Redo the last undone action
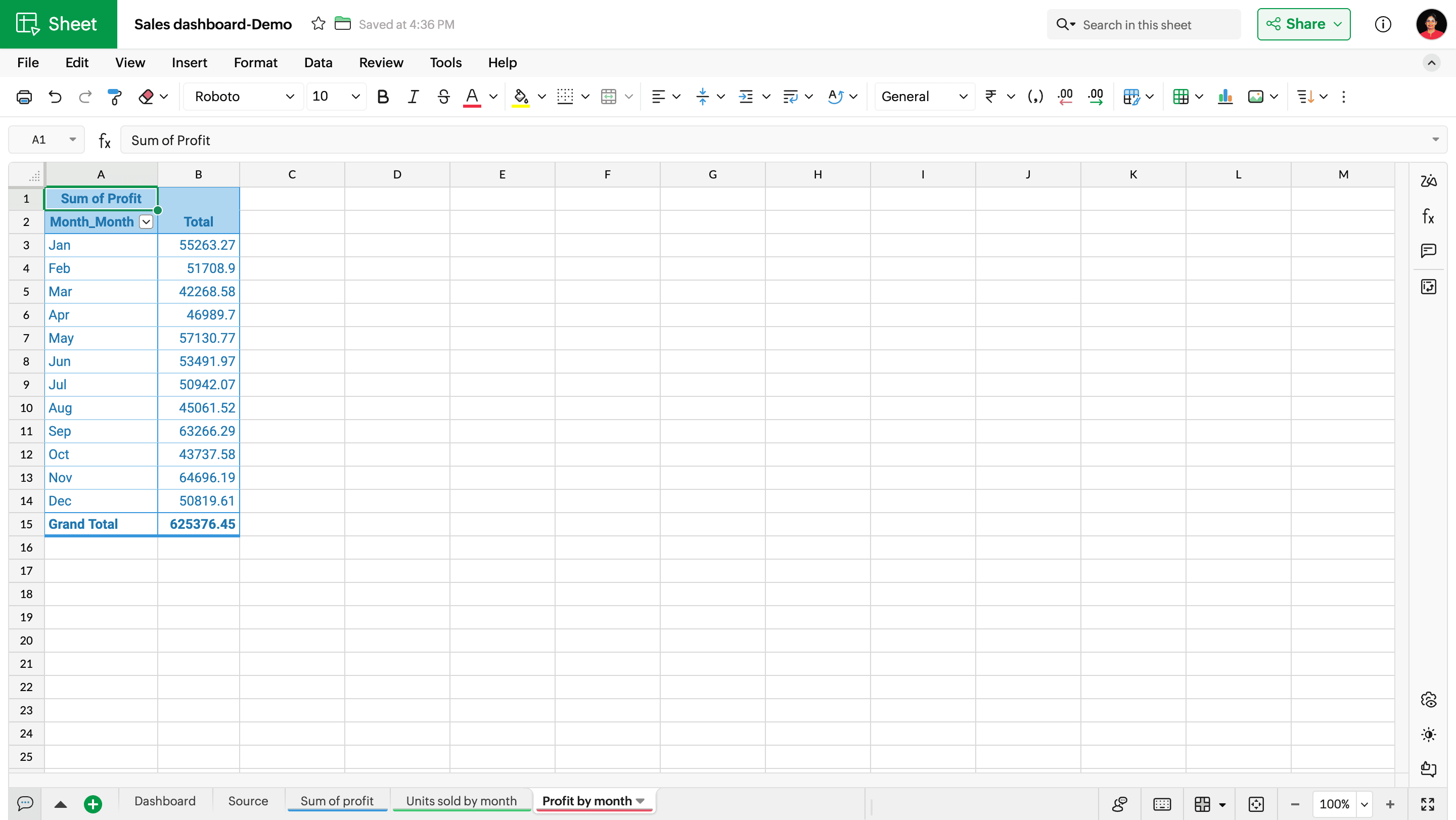Image resolution: width=1456 pixels, height=820 pixels. click(x=85, y=97)
